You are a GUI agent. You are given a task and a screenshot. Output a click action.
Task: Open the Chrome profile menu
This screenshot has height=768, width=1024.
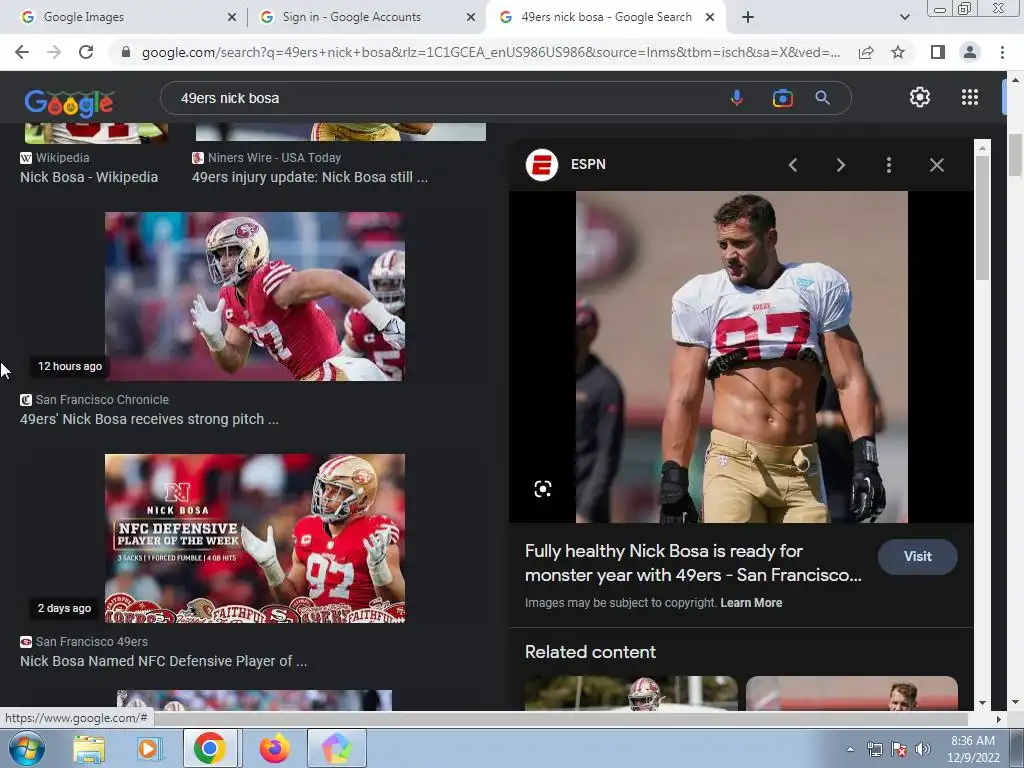(970, 52)
